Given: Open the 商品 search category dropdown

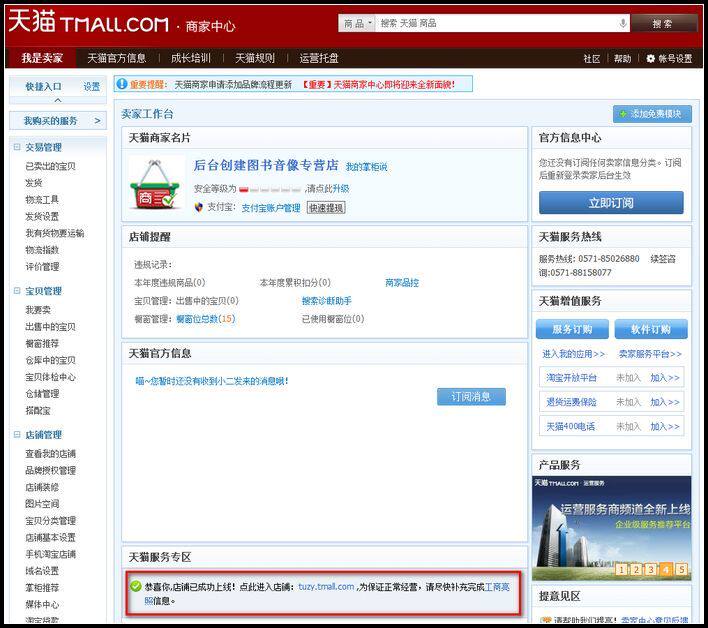Looking at the screenshot, I should point(357,23).
